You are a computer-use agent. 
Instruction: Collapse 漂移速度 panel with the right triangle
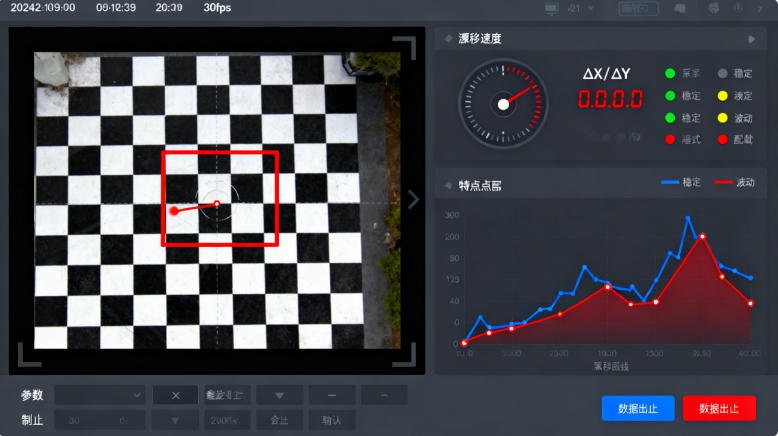[752, 39]
